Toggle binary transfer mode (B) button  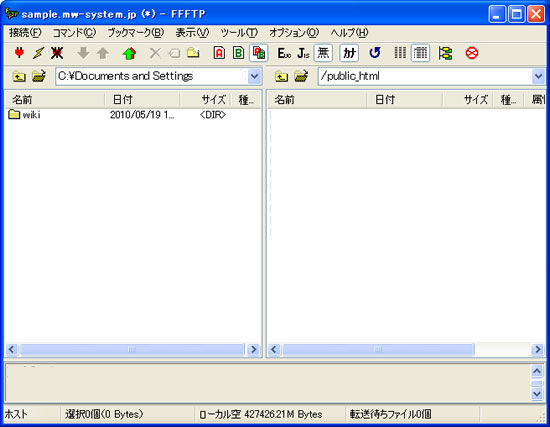tap(239, 53)
